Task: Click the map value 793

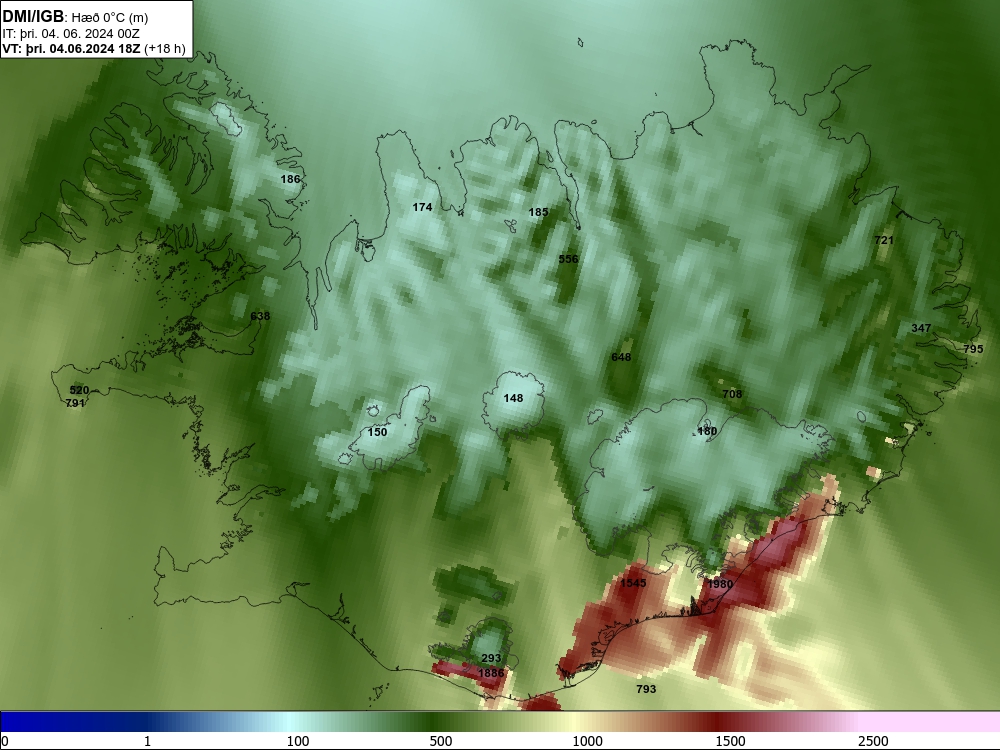Action: (646, 689)
